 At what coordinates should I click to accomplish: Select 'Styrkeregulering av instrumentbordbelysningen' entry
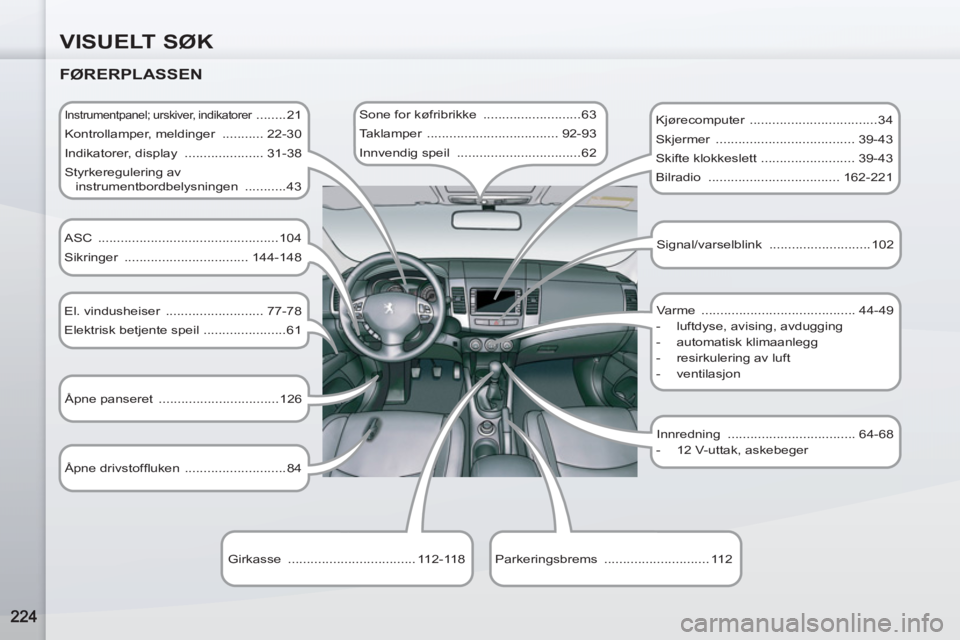pos(183,179)
